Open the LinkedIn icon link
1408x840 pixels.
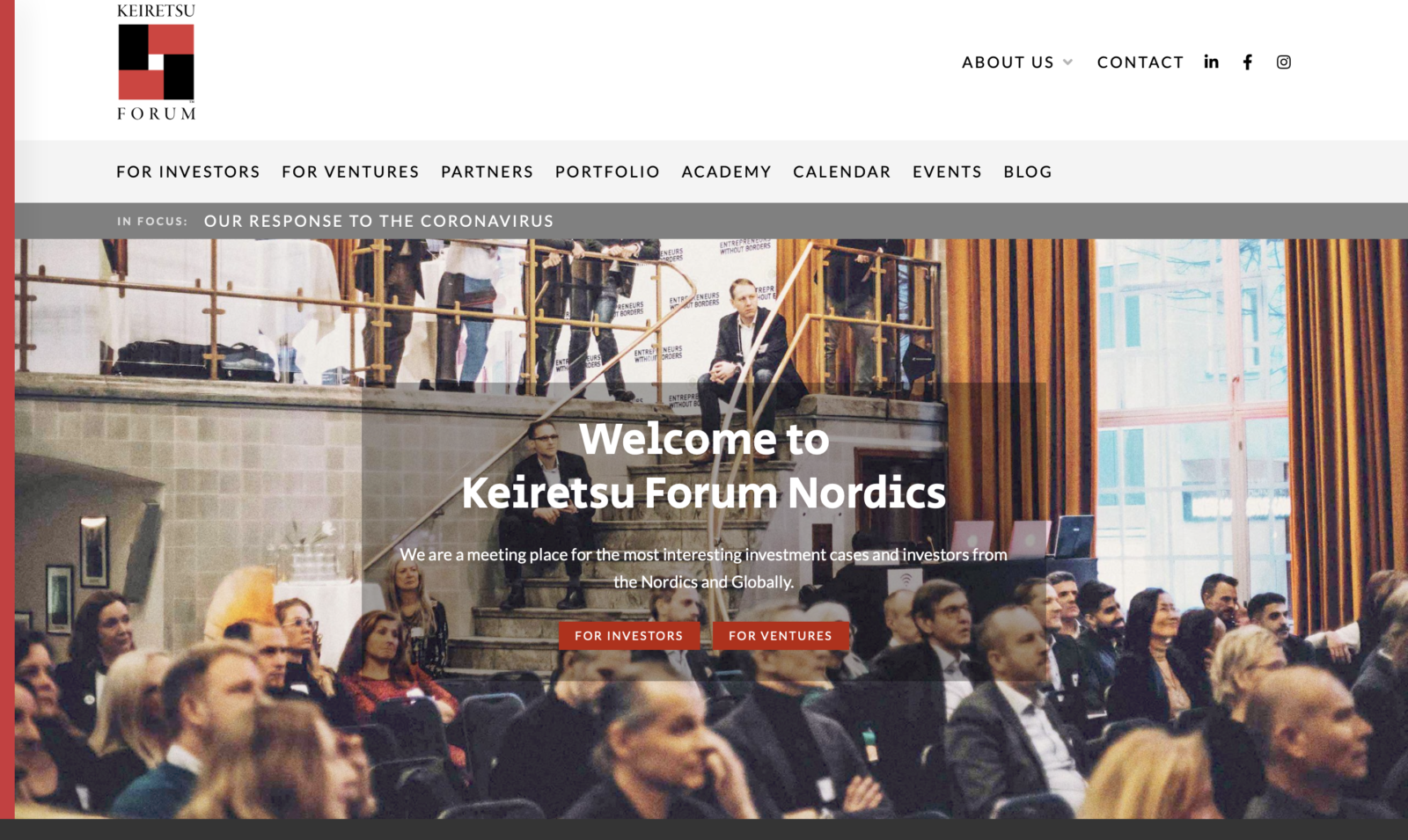click(1212, 62)
